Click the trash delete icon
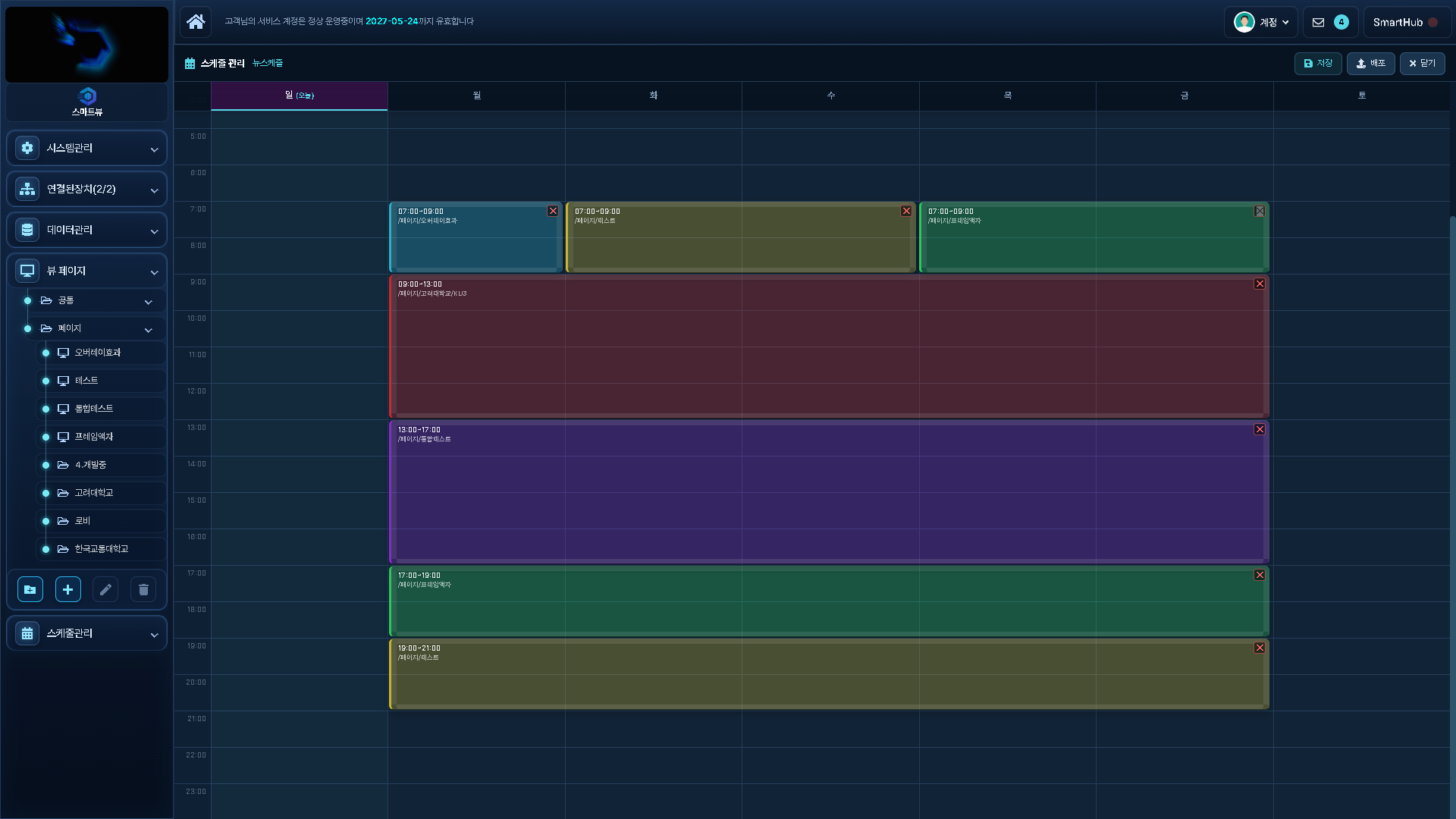1456x819 pixels. pos(143,589)
